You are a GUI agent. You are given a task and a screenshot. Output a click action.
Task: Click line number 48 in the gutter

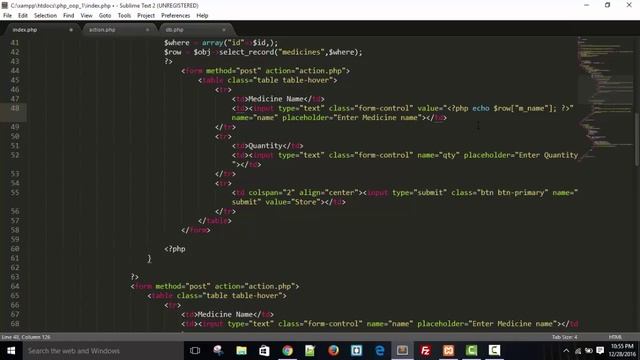click(15, 108)
